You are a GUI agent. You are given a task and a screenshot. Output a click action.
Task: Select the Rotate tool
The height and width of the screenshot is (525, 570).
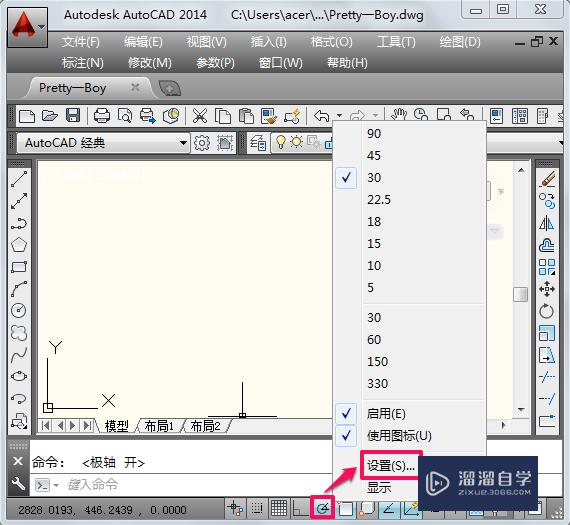tap(547, 311)
